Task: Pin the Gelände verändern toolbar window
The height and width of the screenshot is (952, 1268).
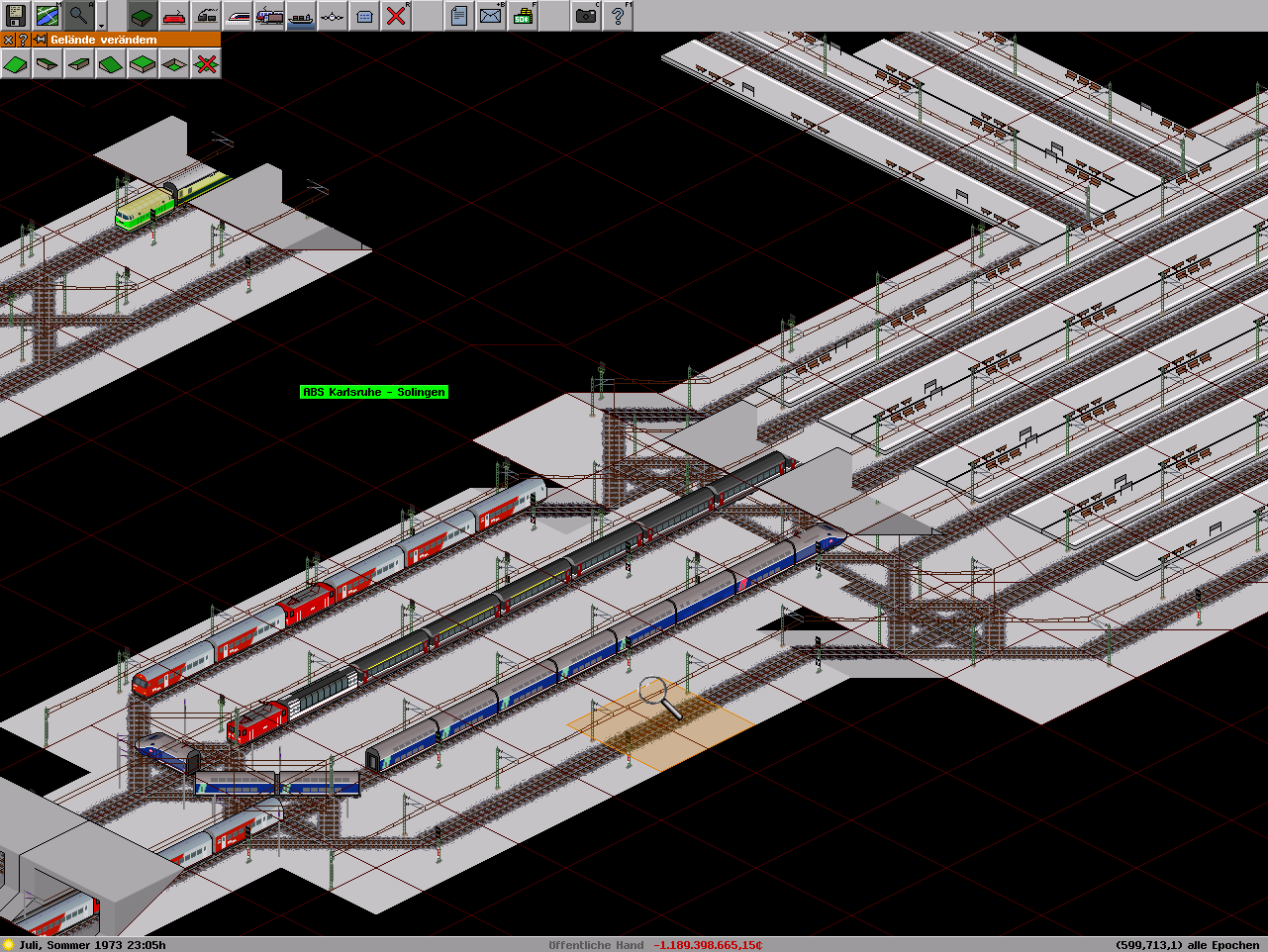Action: coord(40,40)
